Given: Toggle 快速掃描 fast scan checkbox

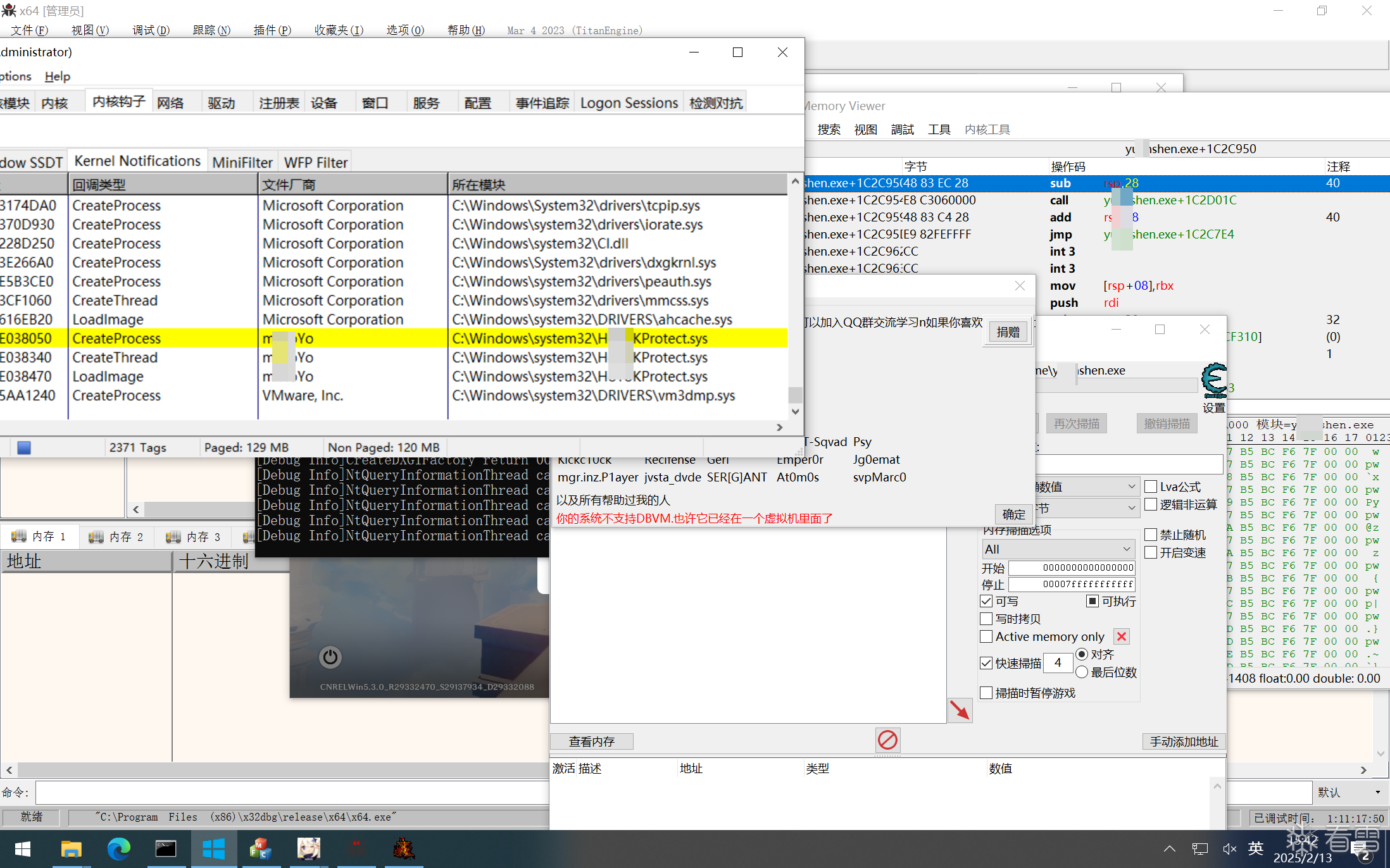Looking at the screenshot, I should tap(986, 663).
